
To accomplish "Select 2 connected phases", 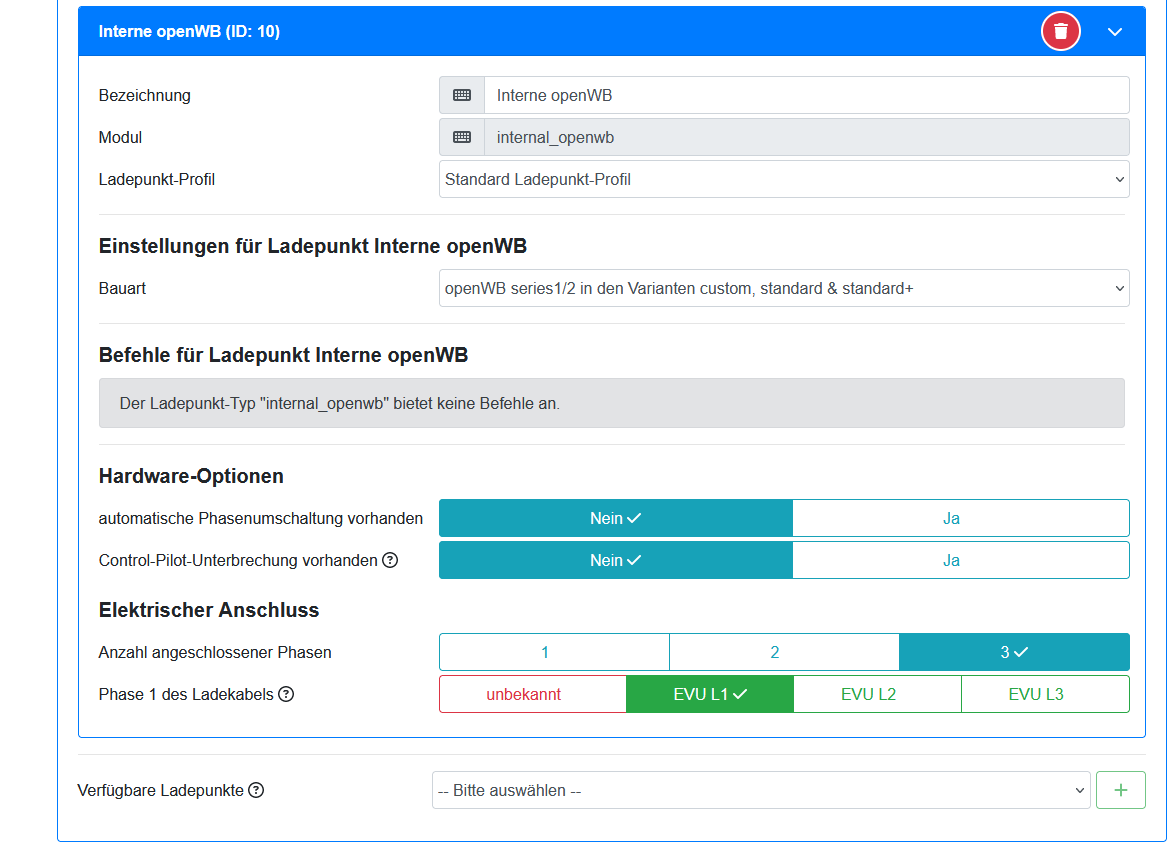I will coord(784,652).
